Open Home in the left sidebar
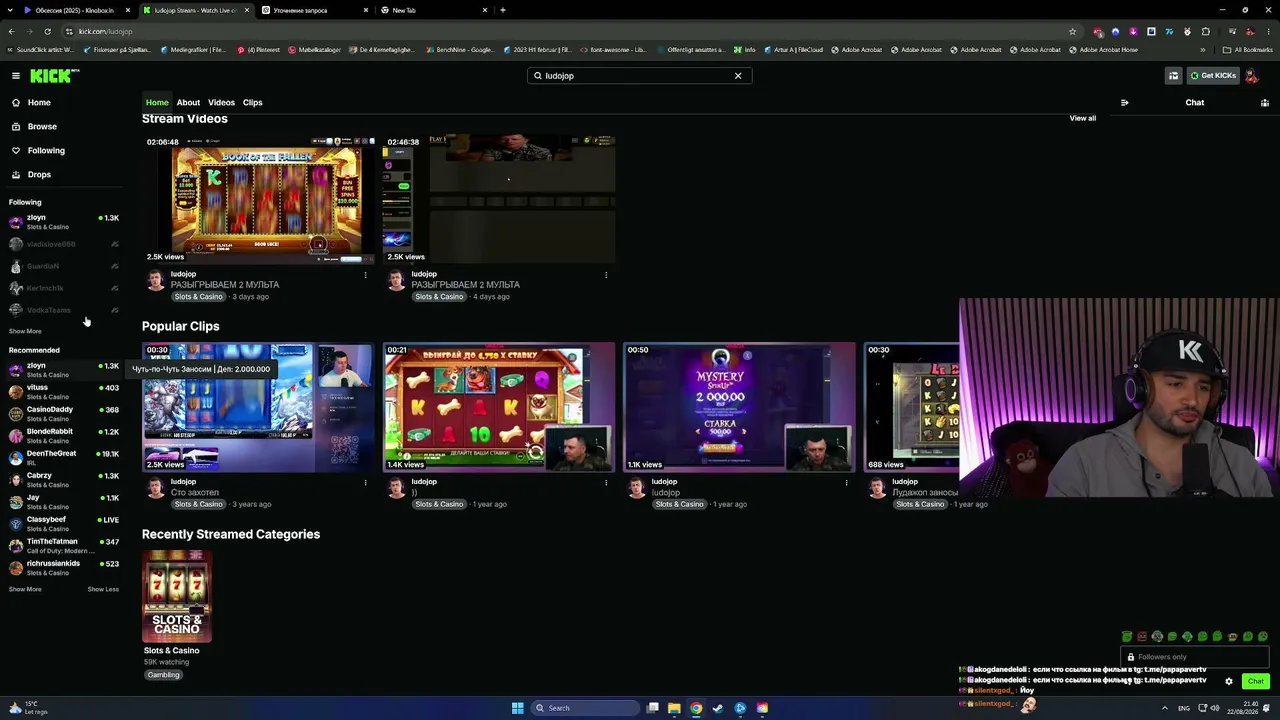The height and width of the screenshot is (720, 1280). click(x=39, y=103)
